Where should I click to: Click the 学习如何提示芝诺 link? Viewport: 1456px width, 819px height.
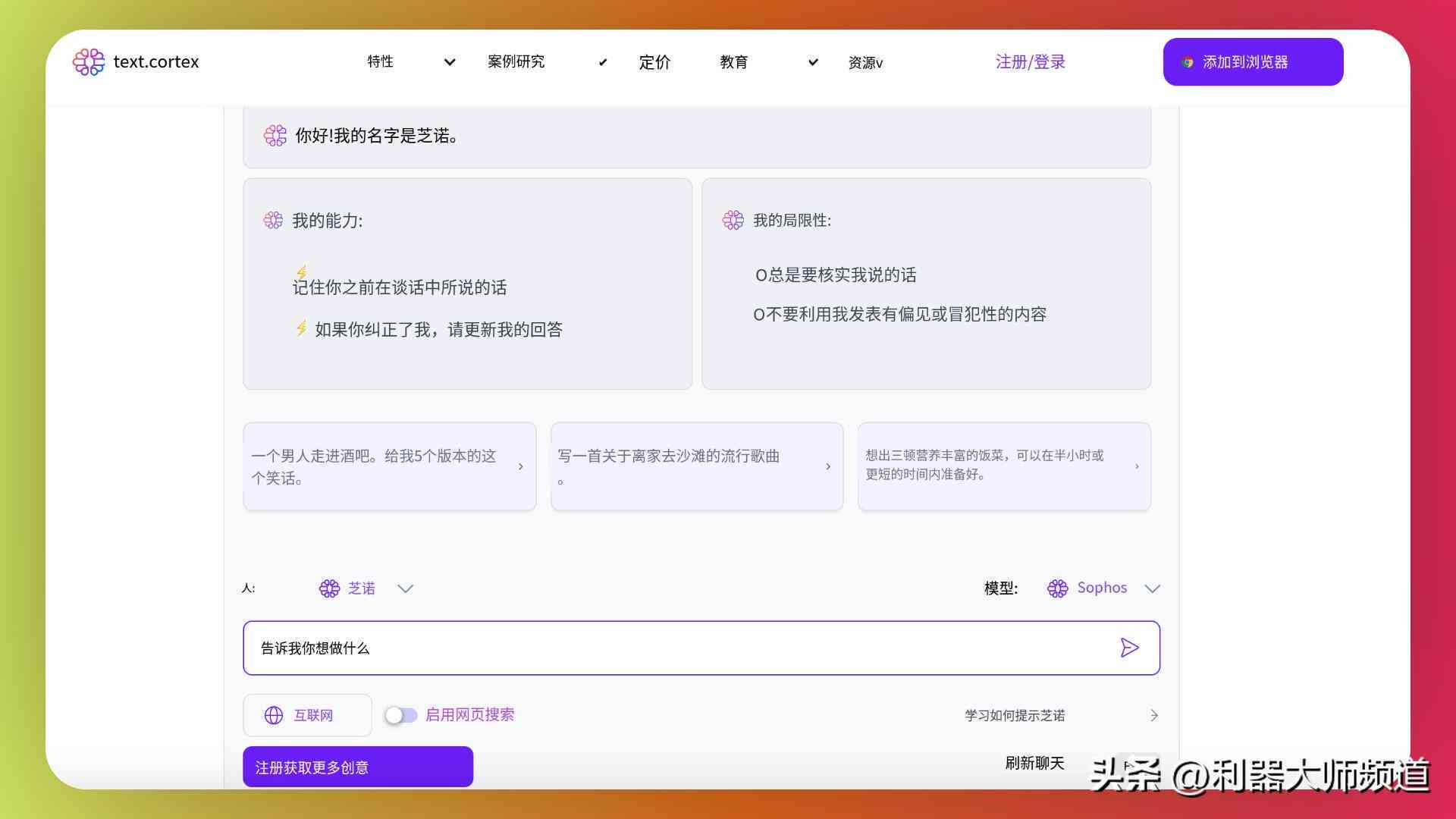[1013, 714]
